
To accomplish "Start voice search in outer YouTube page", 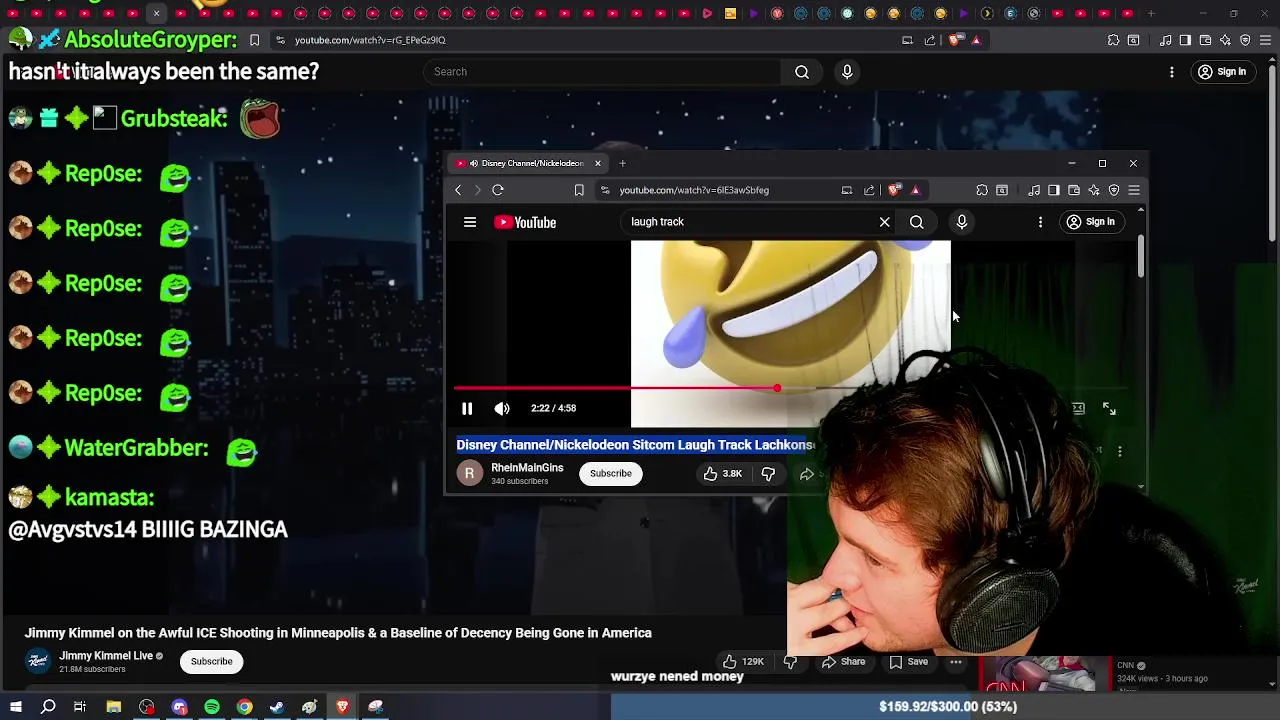I will pos(847,72).
